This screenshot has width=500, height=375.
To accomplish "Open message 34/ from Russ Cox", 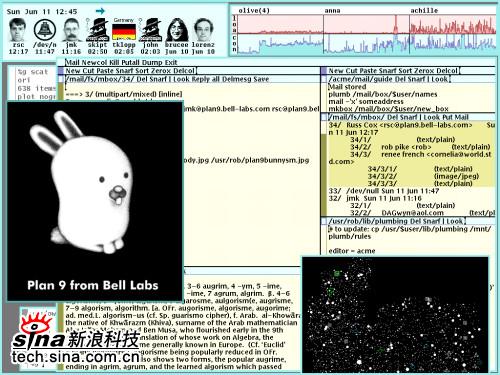I will (x=411, y=128).
